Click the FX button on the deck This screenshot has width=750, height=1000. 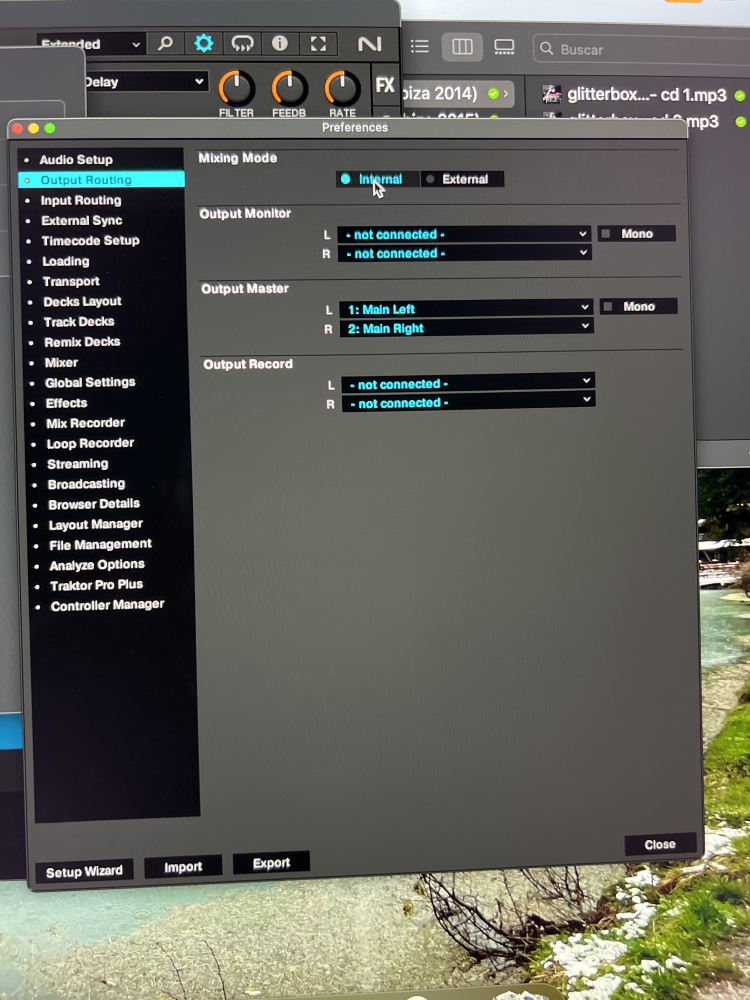click(385, 85)
